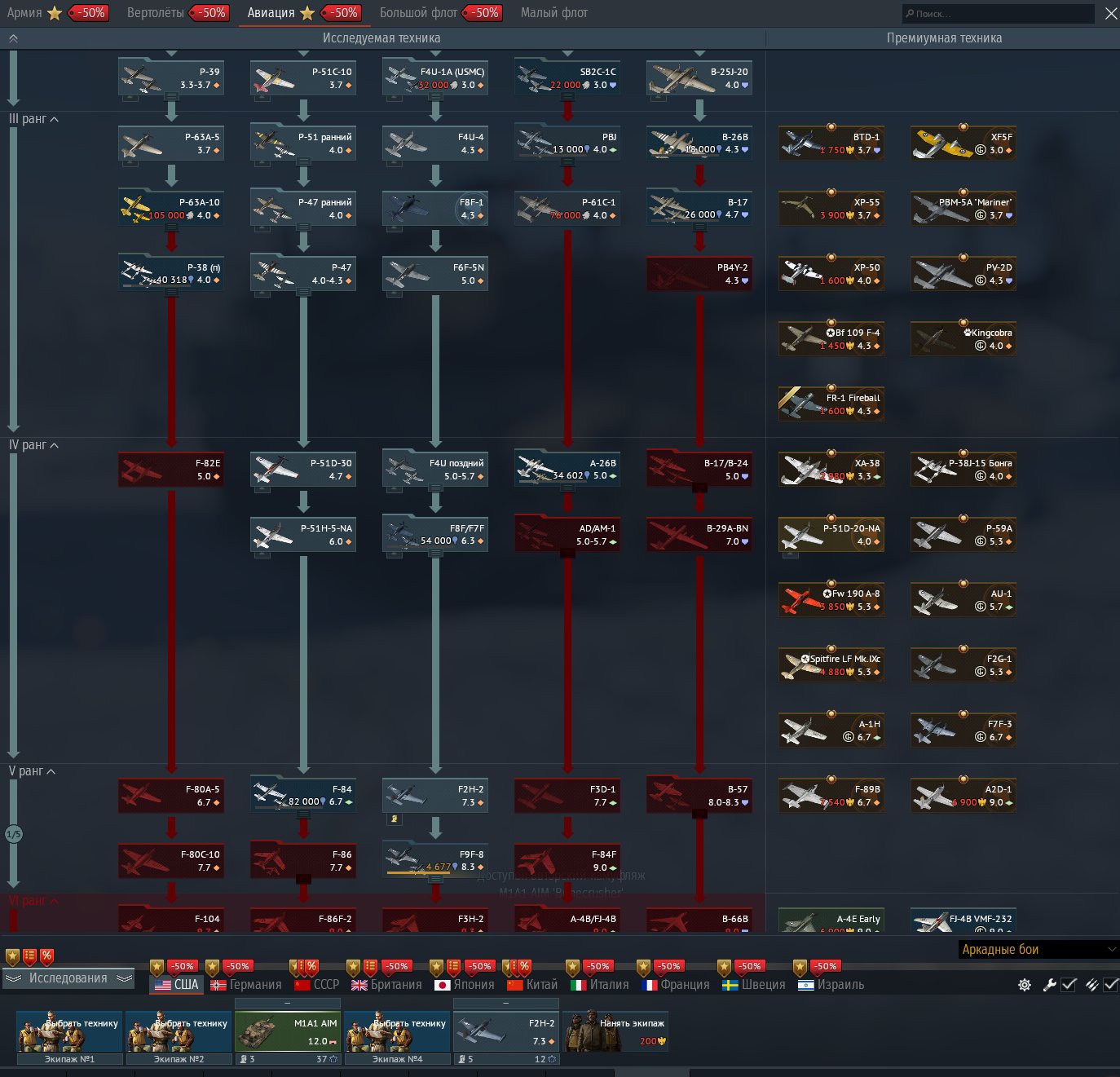Select the F-84 jet in rank V
1120x1077 pixels.
[302, 796]
